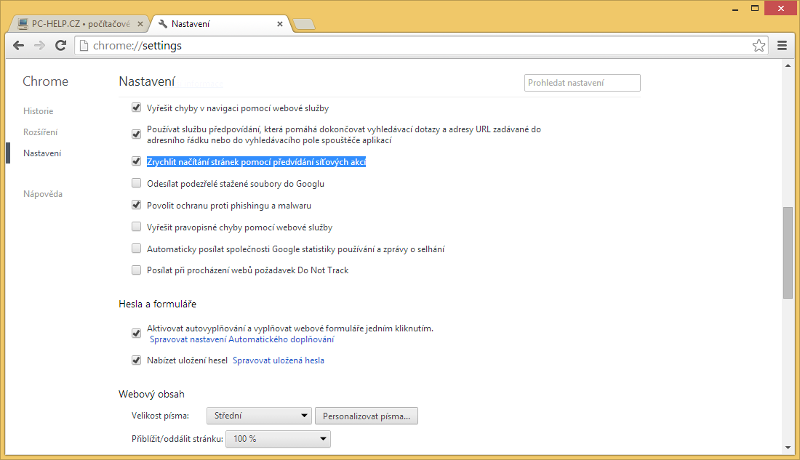
Task: Open Spravovat uložená hesla link
Action: (278, 360)
